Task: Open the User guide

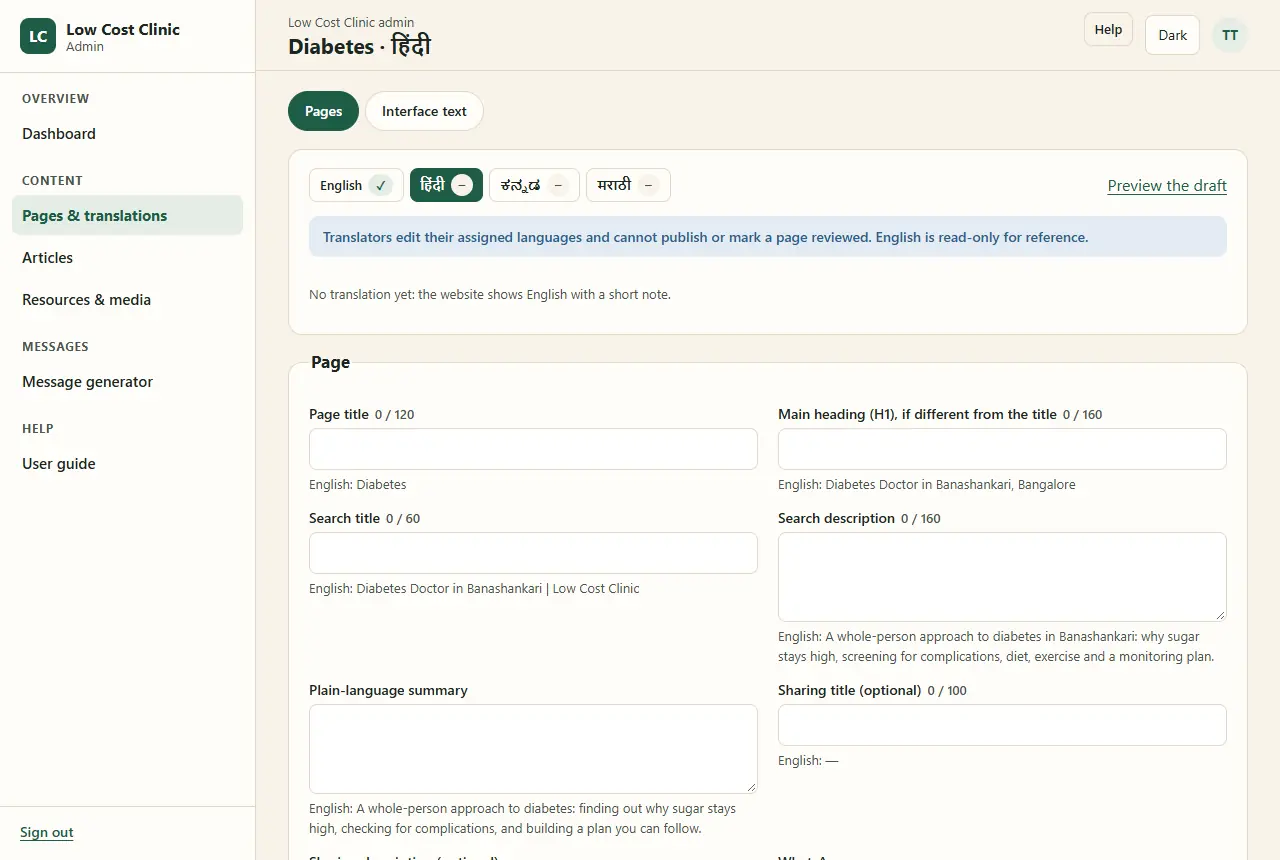Action: coord(127,464)
